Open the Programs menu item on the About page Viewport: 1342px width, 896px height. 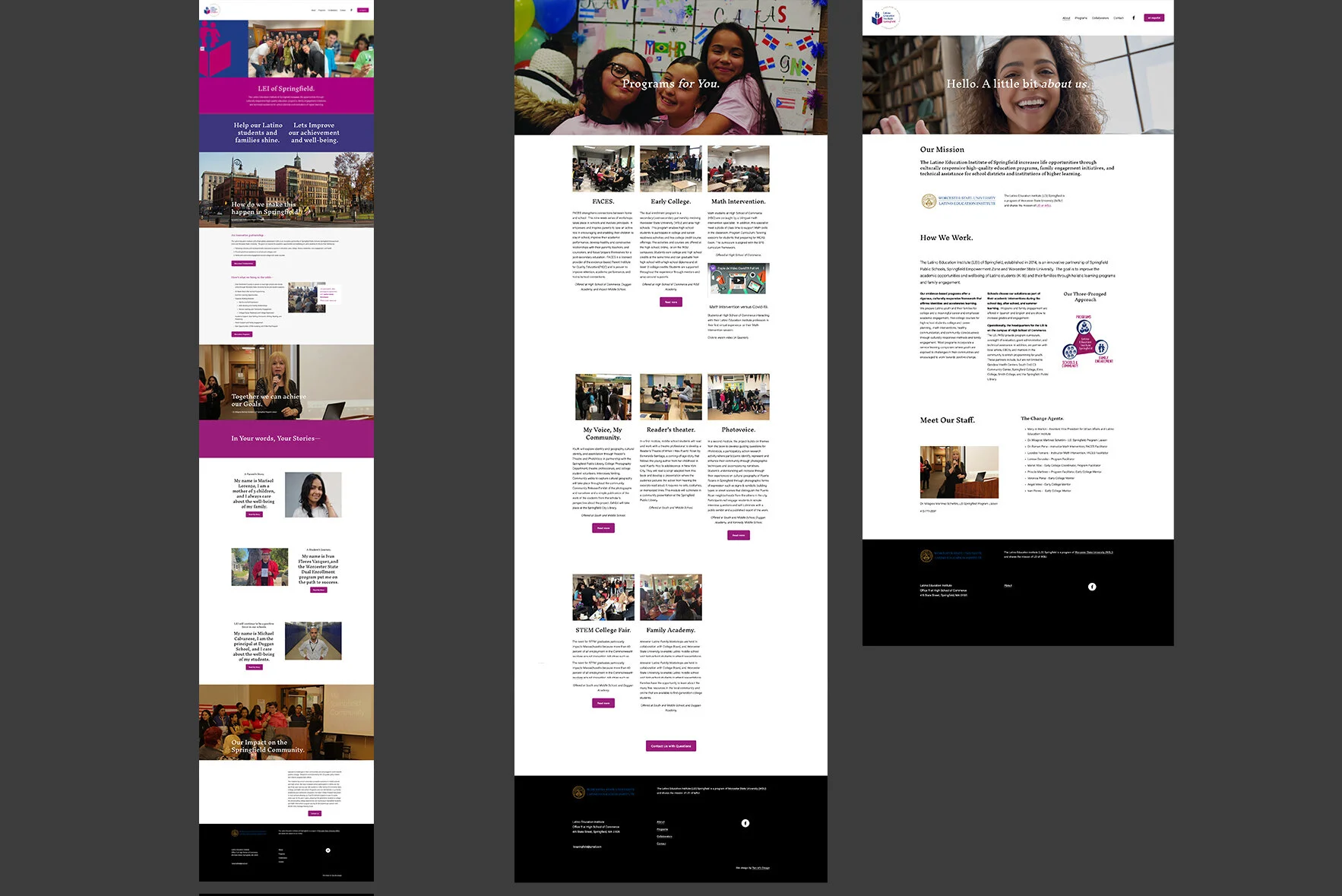pyautogui.click(x=1081, y=17)
